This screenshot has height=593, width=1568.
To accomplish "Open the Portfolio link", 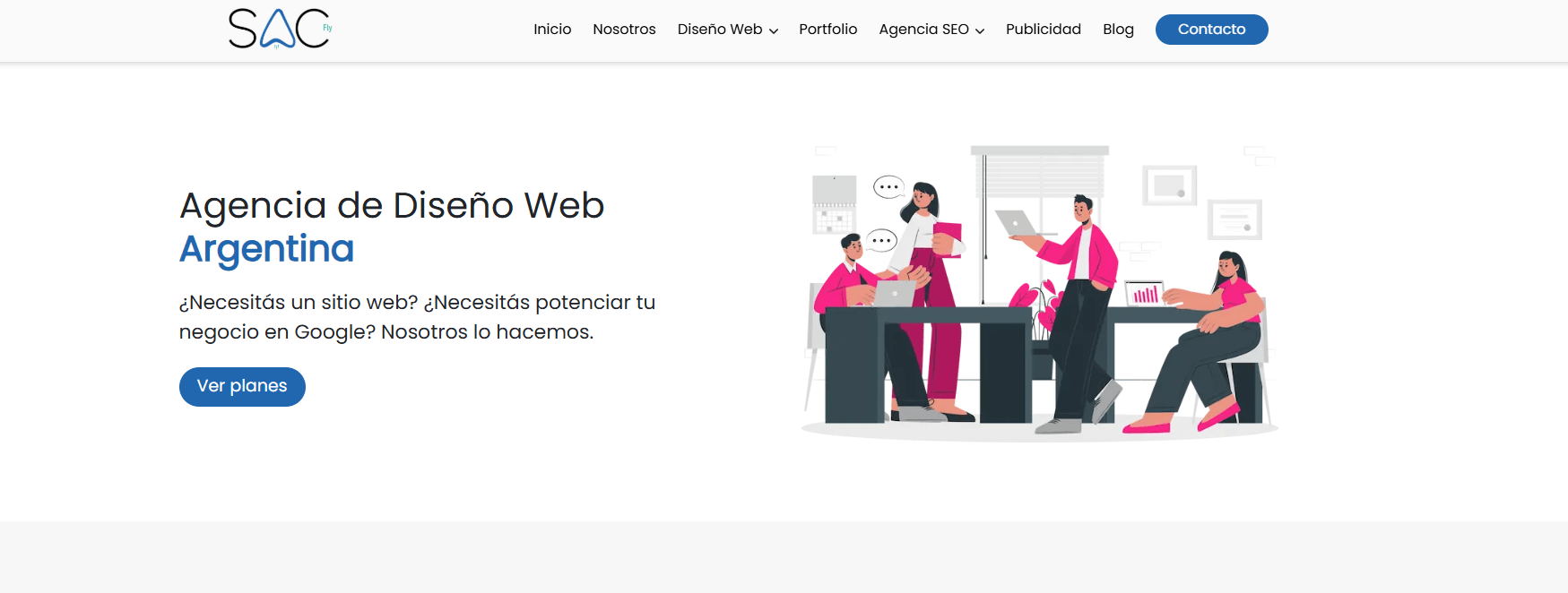I will coord(827,30).
